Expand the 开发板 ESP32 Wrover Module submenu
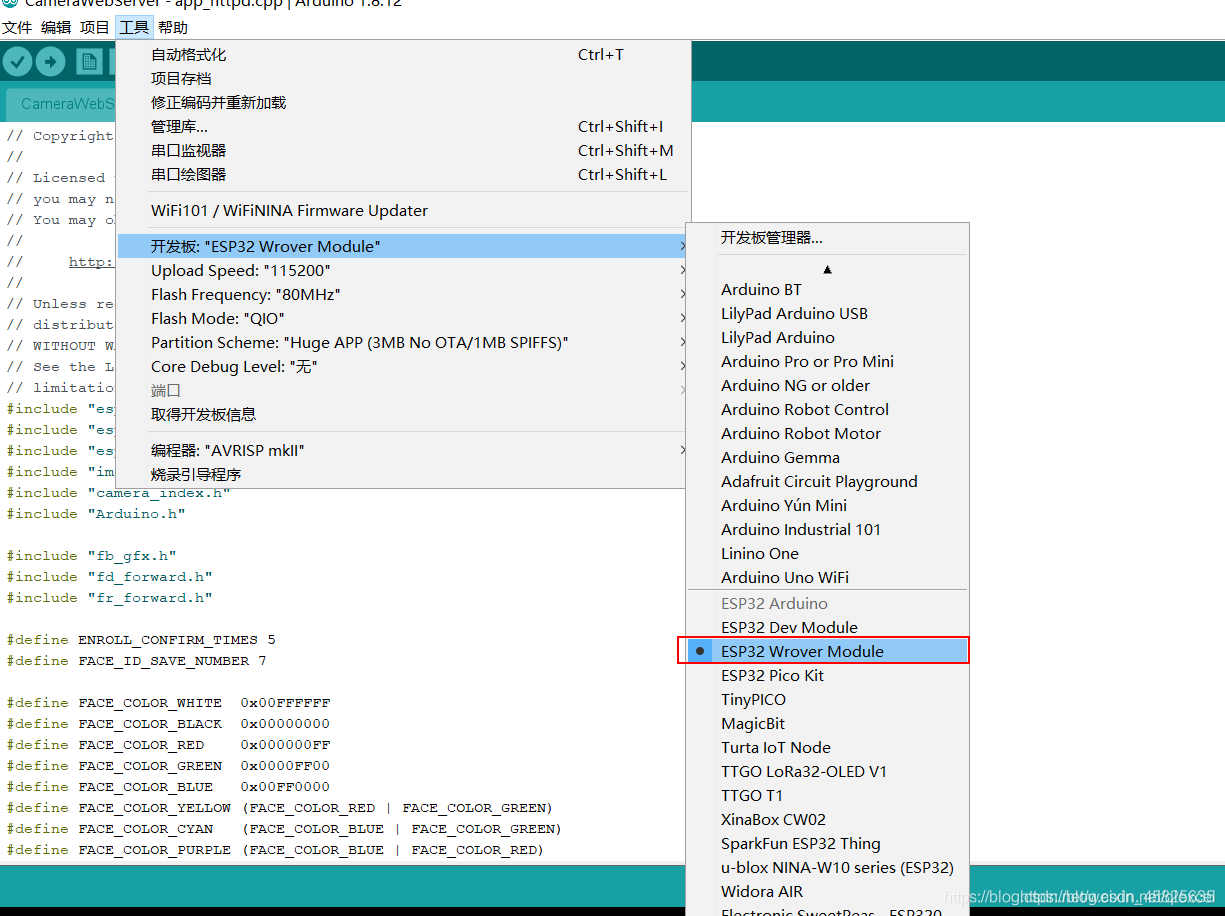 (x=403, y=247)
